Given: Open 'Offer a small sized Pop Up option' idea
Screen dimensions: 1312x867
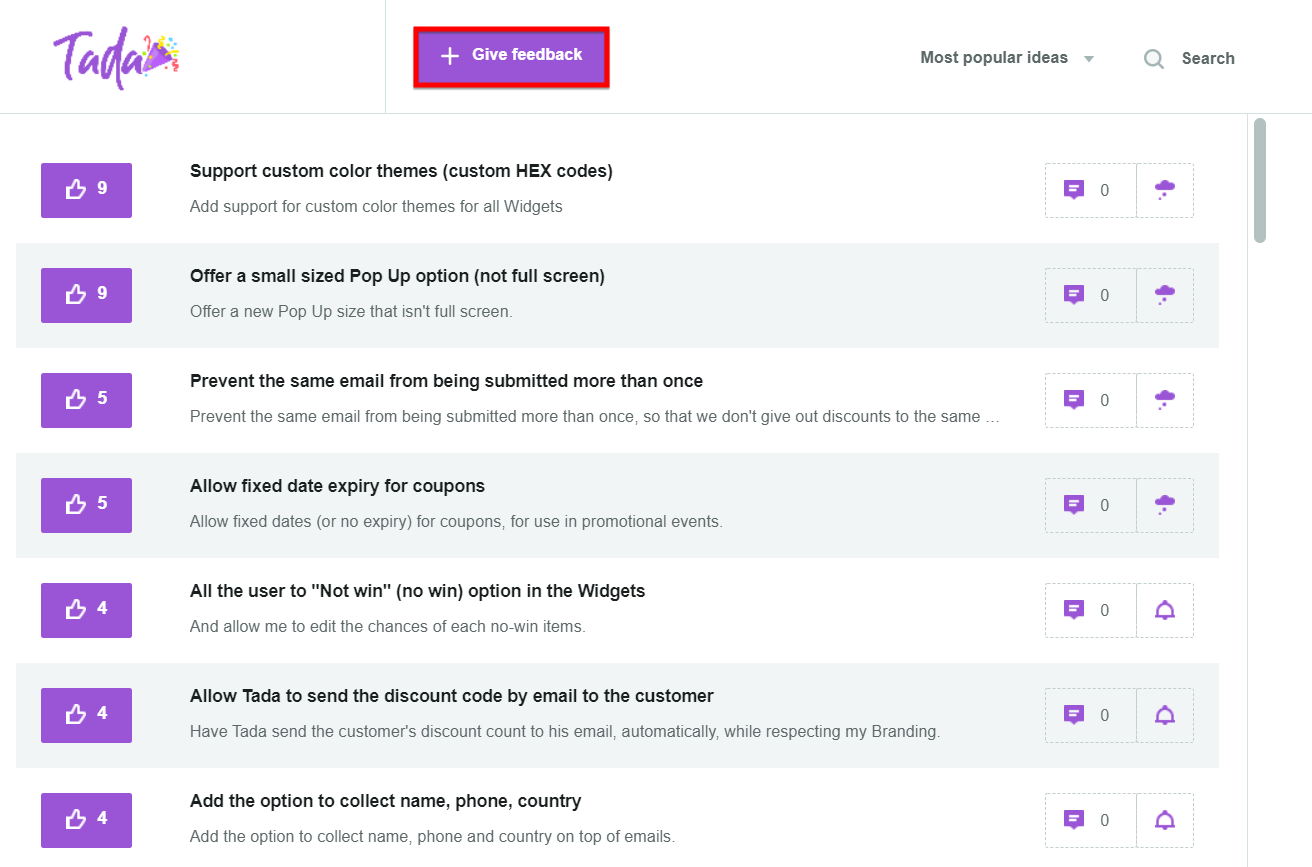Looking at the screenshot, I should 397,276.
